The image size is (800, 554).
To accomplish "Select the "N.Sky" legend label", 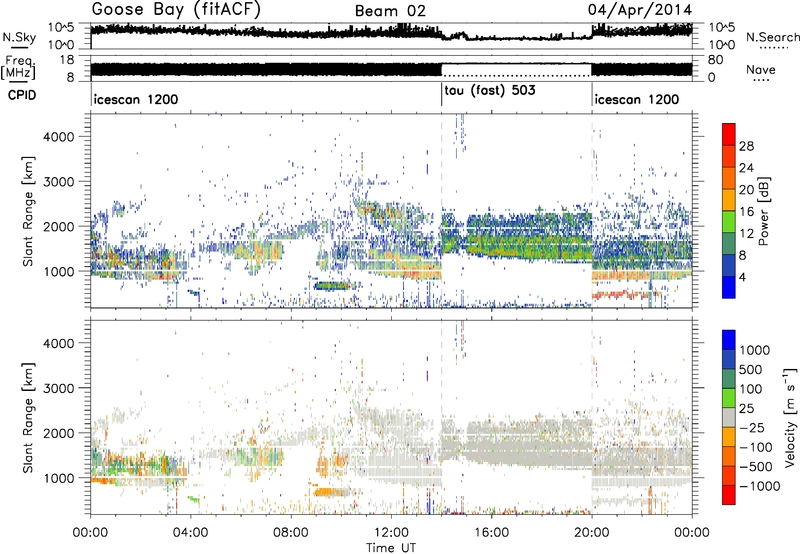I will pos(19,37).
